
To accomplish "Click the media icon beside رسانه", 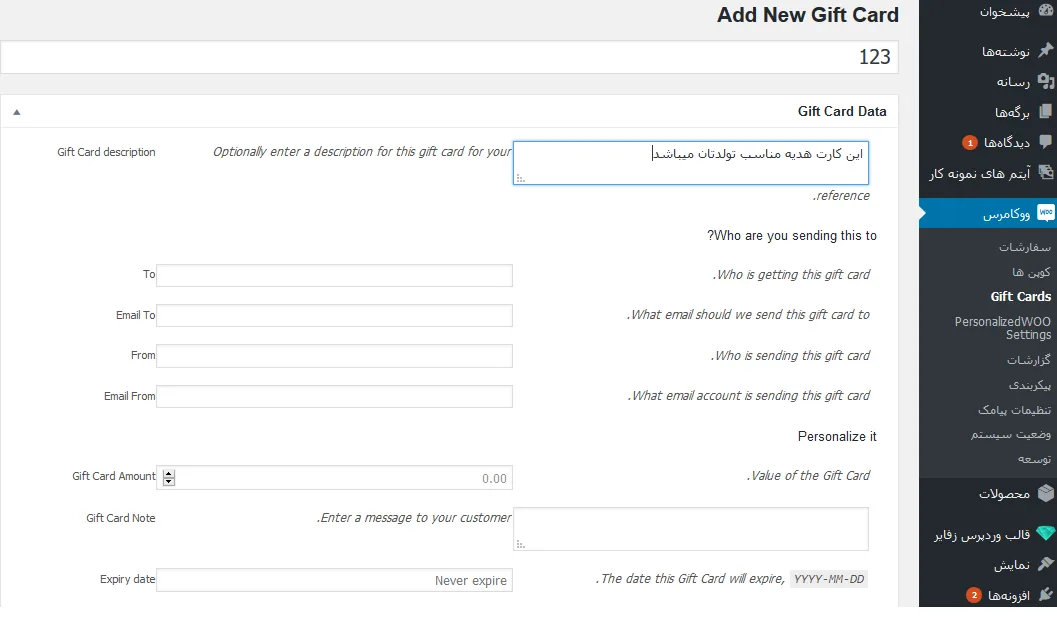I will (1046, 81).
